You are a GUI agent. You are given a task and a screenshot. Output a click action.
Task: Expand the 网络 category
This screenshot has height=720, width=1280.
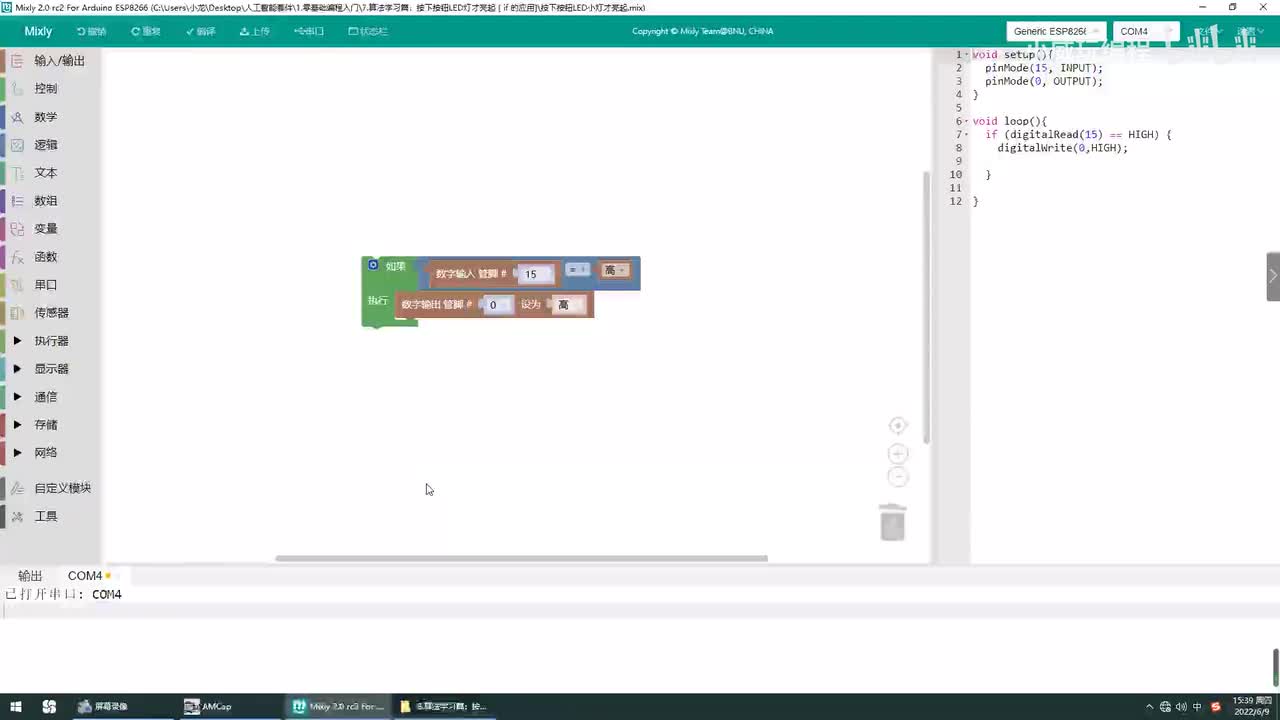coord(50,453)
